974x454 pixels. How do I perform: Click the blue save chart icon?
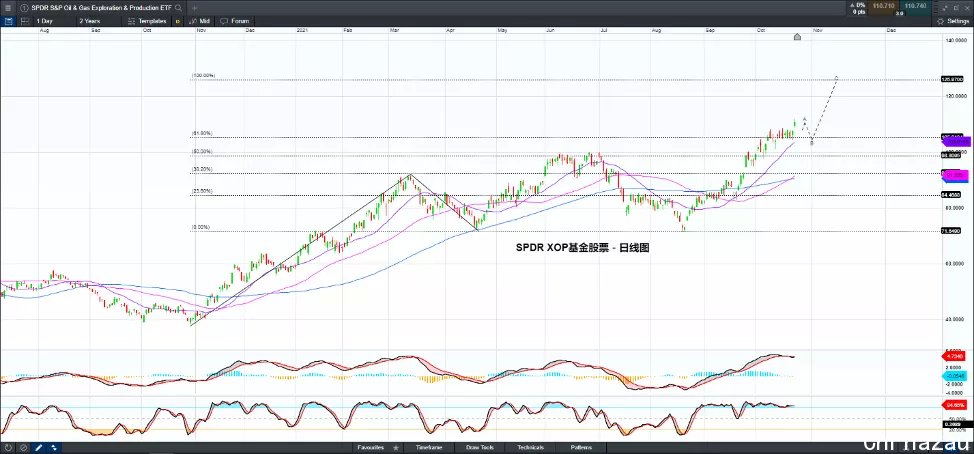tap(8, 21)
